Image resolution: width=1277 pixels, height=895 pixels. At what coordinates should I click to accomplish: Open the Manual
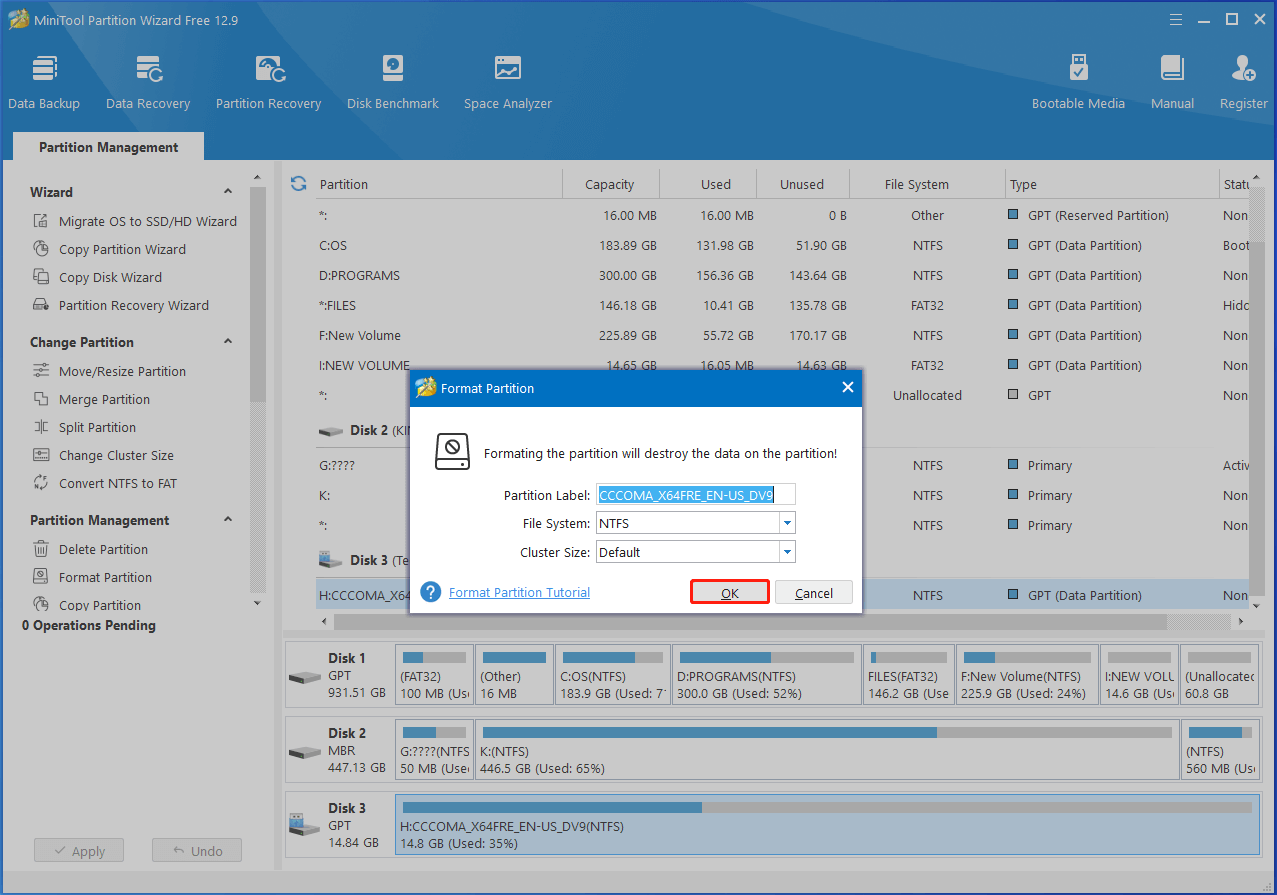pyautogui.click(x=1172, y=82)
